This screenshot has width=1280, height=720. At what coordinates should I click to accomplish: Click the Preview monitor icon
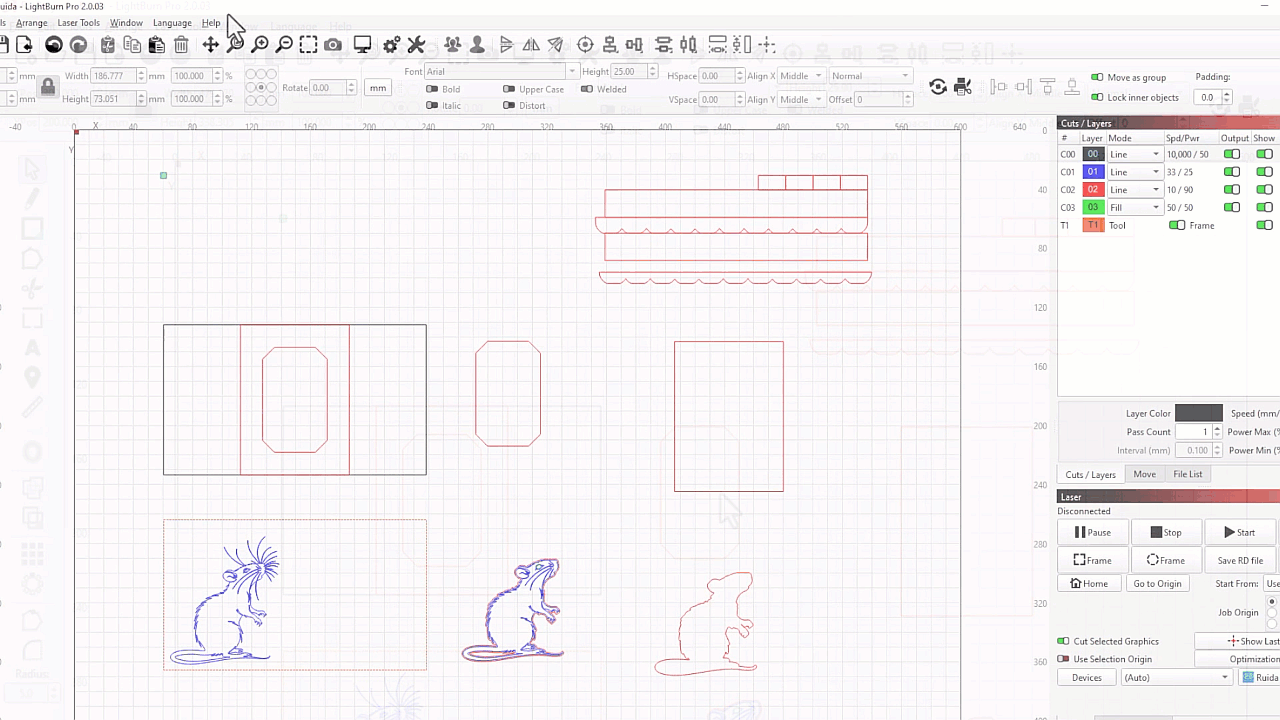pyautogui.click(x=362, y=45)
